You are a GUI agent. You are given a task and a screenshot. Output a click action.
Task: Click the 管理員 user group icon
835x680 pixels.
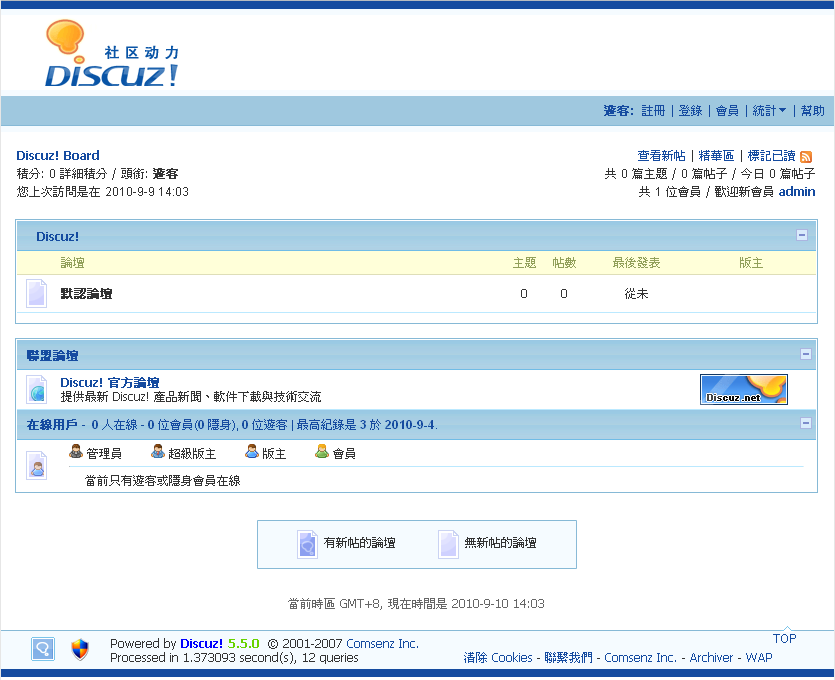coord(73,452)
